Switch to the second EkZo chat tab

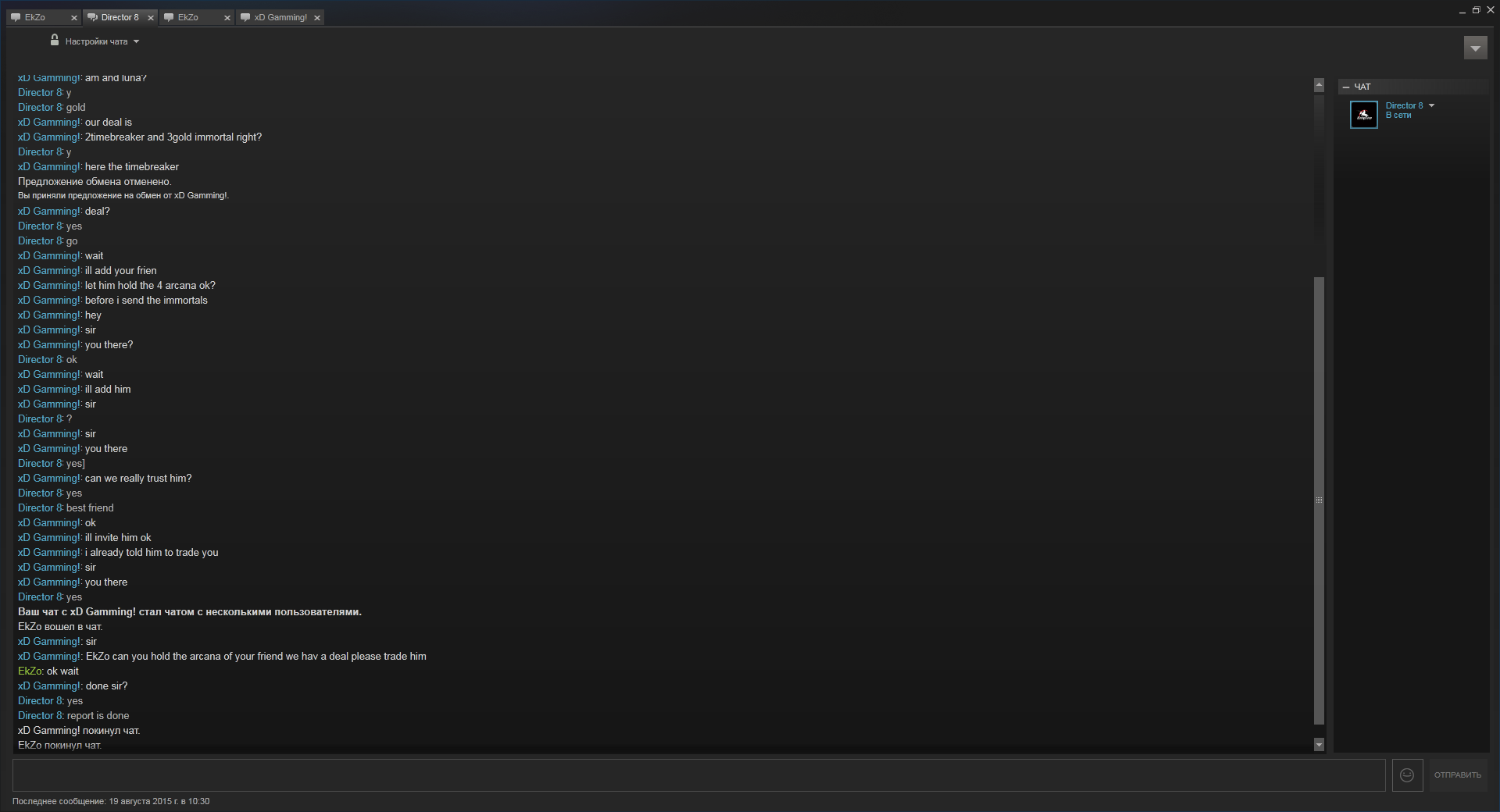coord(197,17)
